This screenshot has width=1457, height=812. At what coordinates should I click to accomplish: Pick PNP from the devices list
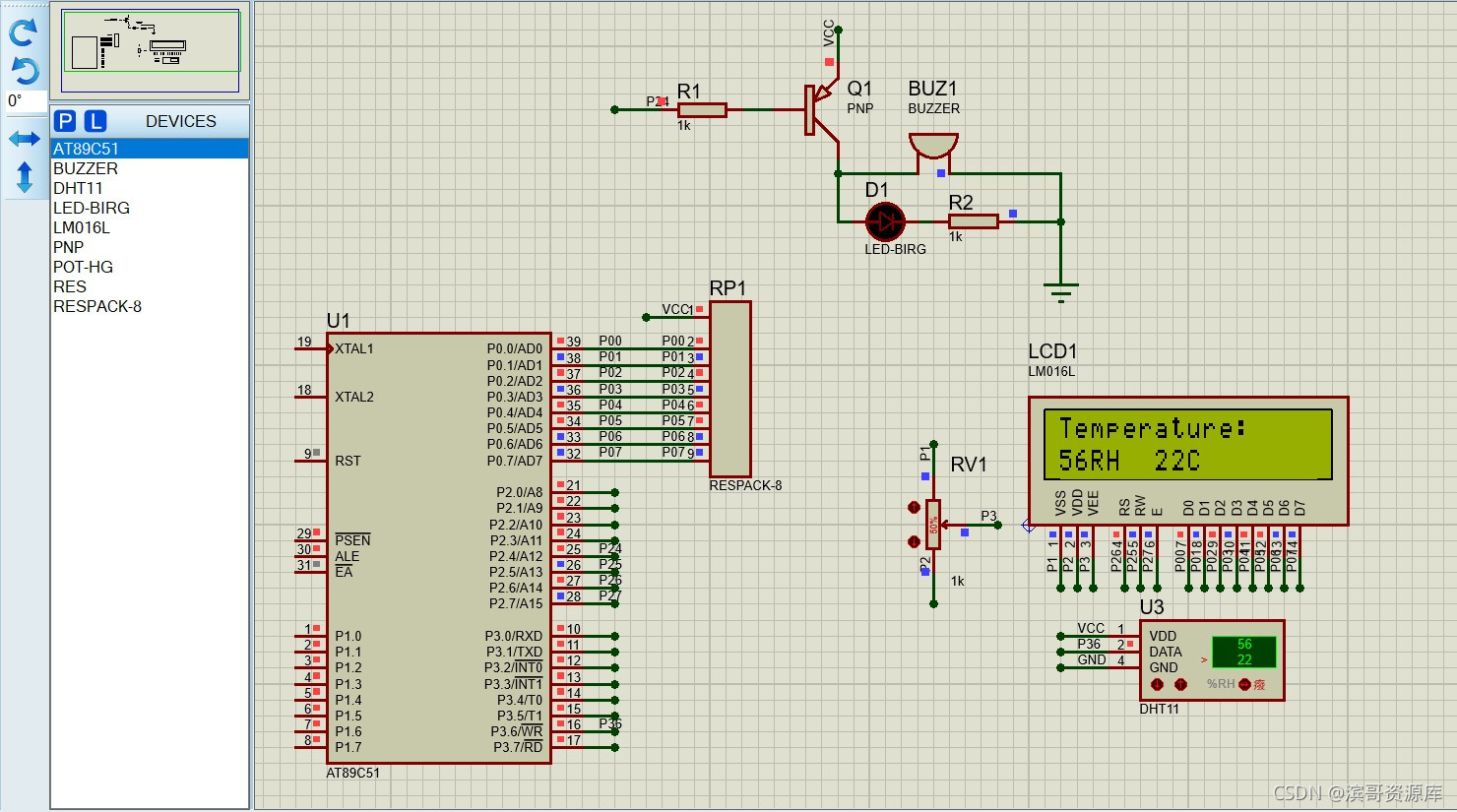(150, 247)
